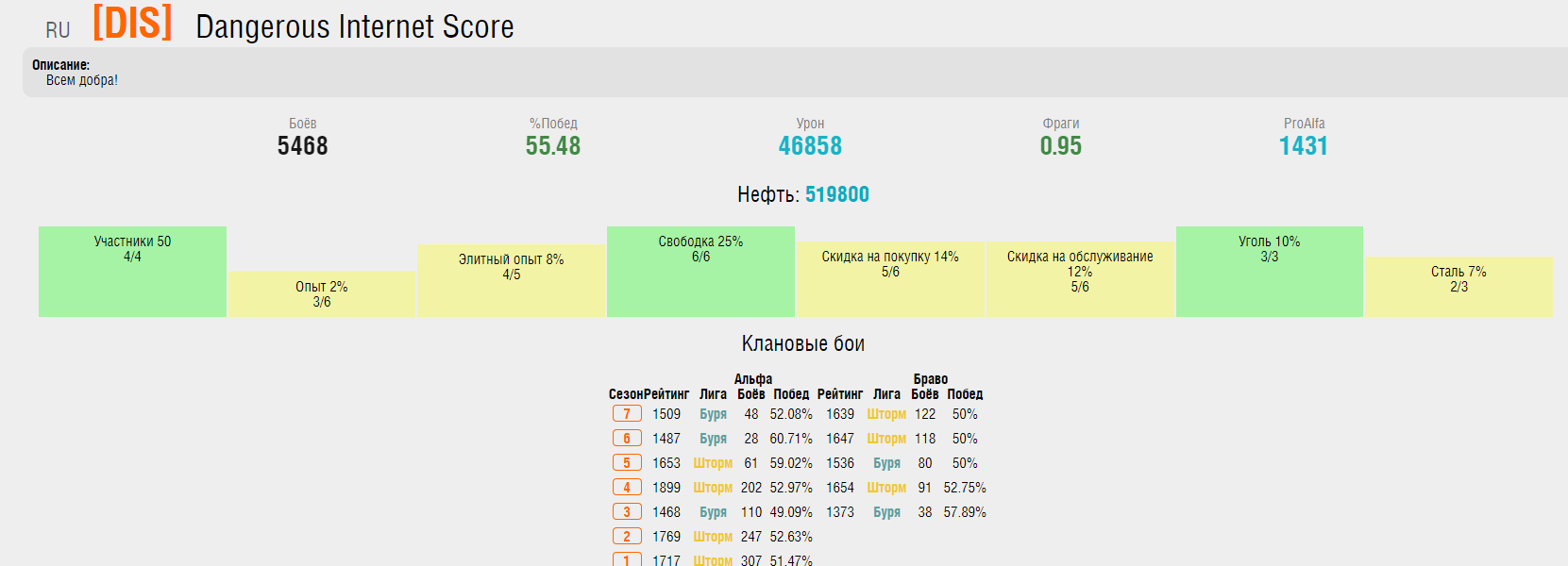Click the Свободка 25% green tile
Viewport: 1568px width, 566px height.
pos(700,271)
